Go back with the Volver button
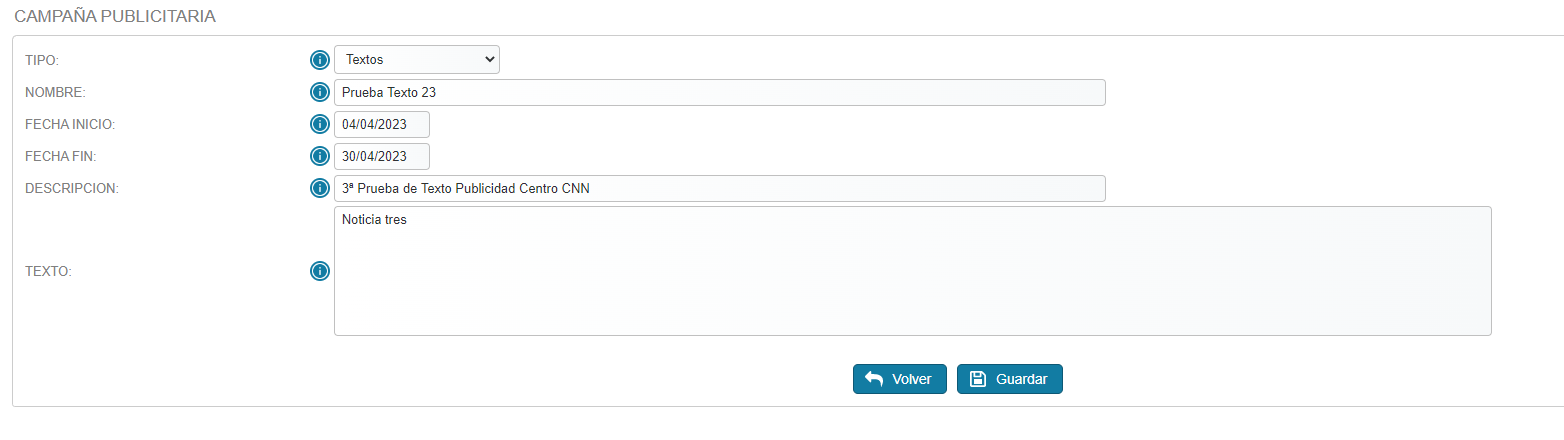This screenshot has height=440, width=1564. (x=899, y=379)
